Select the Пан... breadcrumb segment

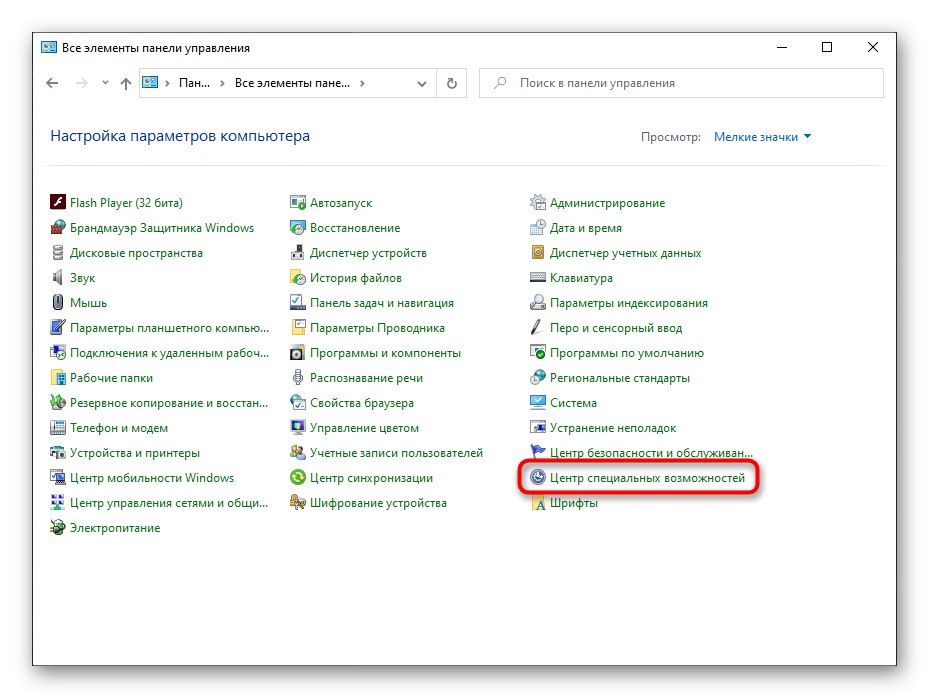(x=194, y=83)
